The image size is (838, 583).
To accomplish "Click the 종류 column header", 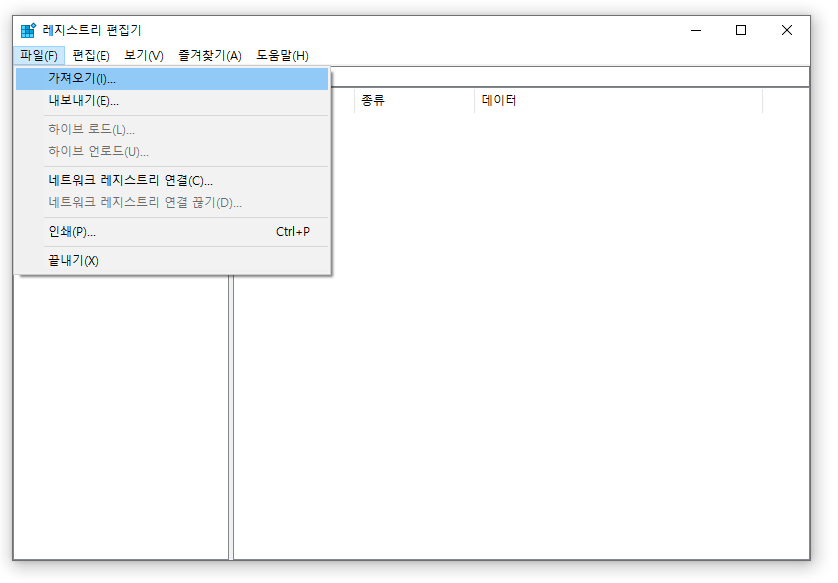I will [x=414, y=100].
